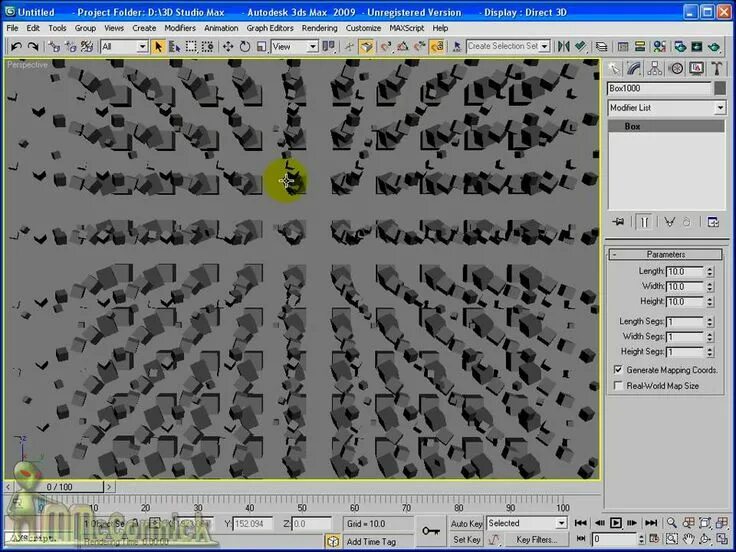Click the Align tool checkmark icon

(x=581, y=46)
